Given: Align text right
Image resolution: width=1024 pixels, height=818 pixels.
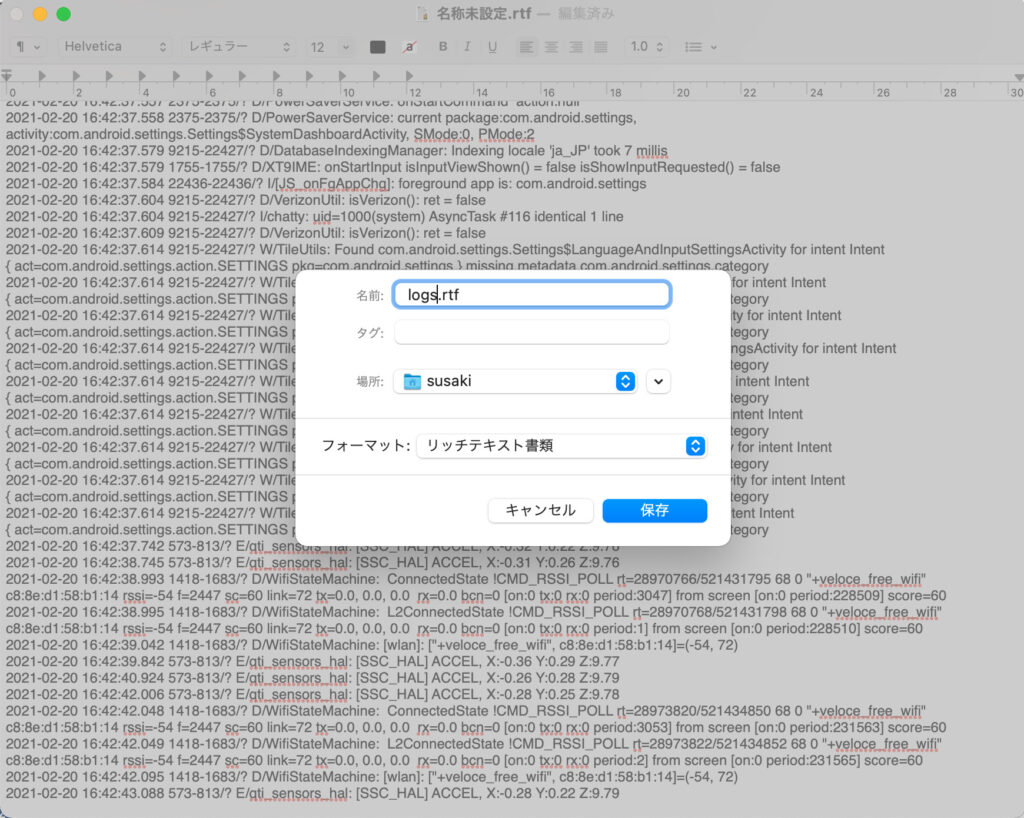Looking at the screenshot, I should pos(576,47).
